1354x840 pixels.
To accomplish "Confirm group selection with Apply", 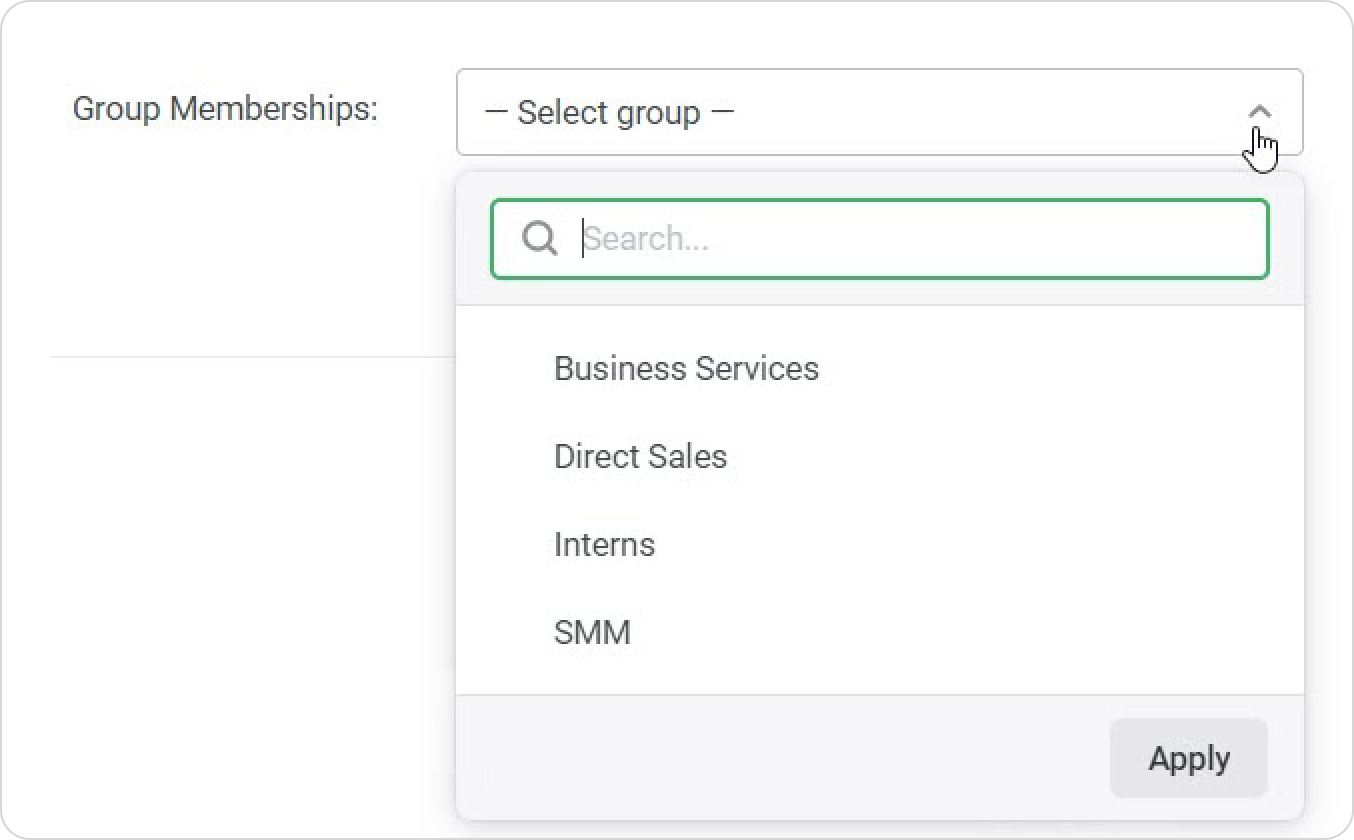I will tap(1188, 758).
